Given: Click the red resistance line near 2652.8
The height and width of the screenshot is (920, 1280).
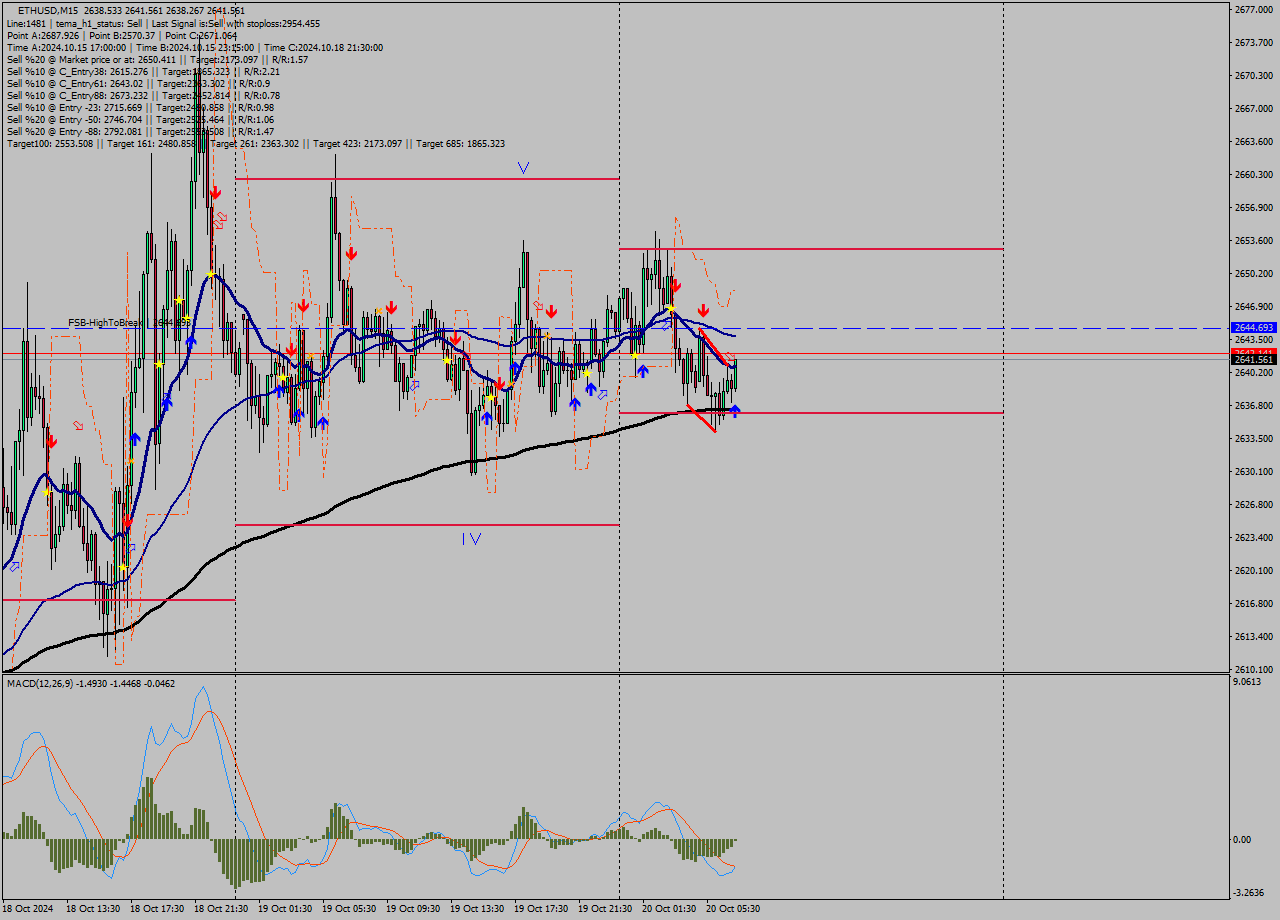Looking at the screenshot, I should (x=811, y=248).
